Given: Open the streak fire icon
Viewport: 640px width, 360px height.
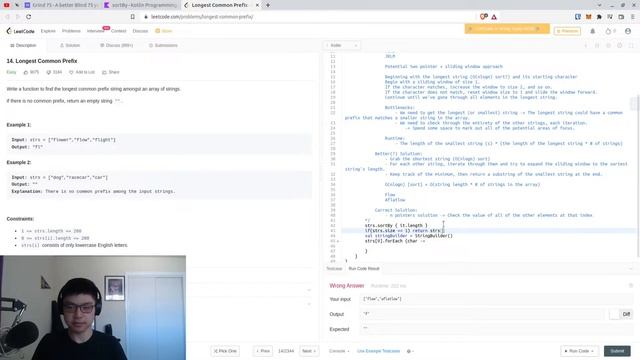Looking at the screenshot, I should (x=610, y=31).
